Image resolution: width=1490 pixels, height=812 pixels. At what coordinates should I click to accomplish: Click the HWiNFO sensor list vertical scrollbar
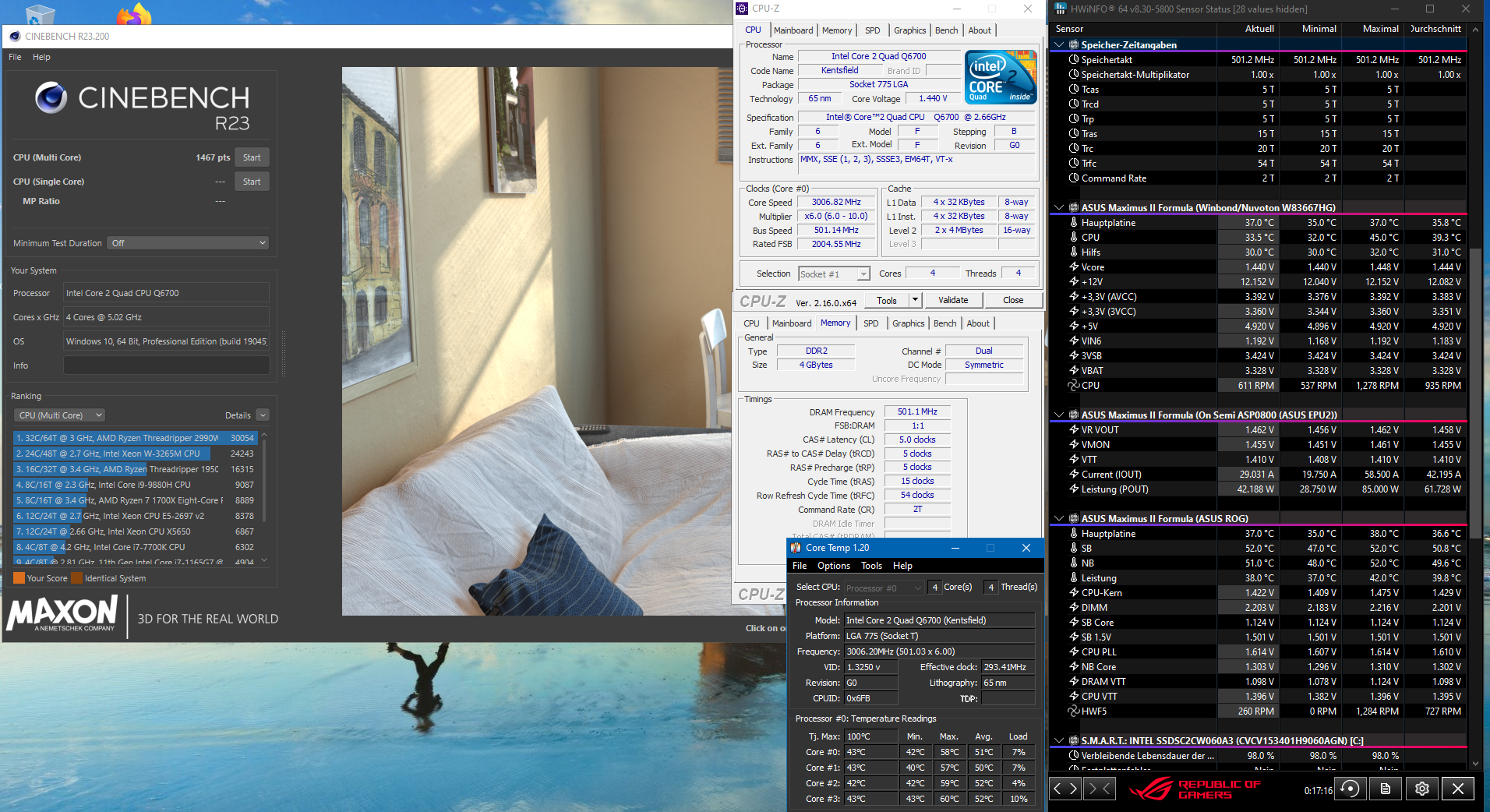1475,395
